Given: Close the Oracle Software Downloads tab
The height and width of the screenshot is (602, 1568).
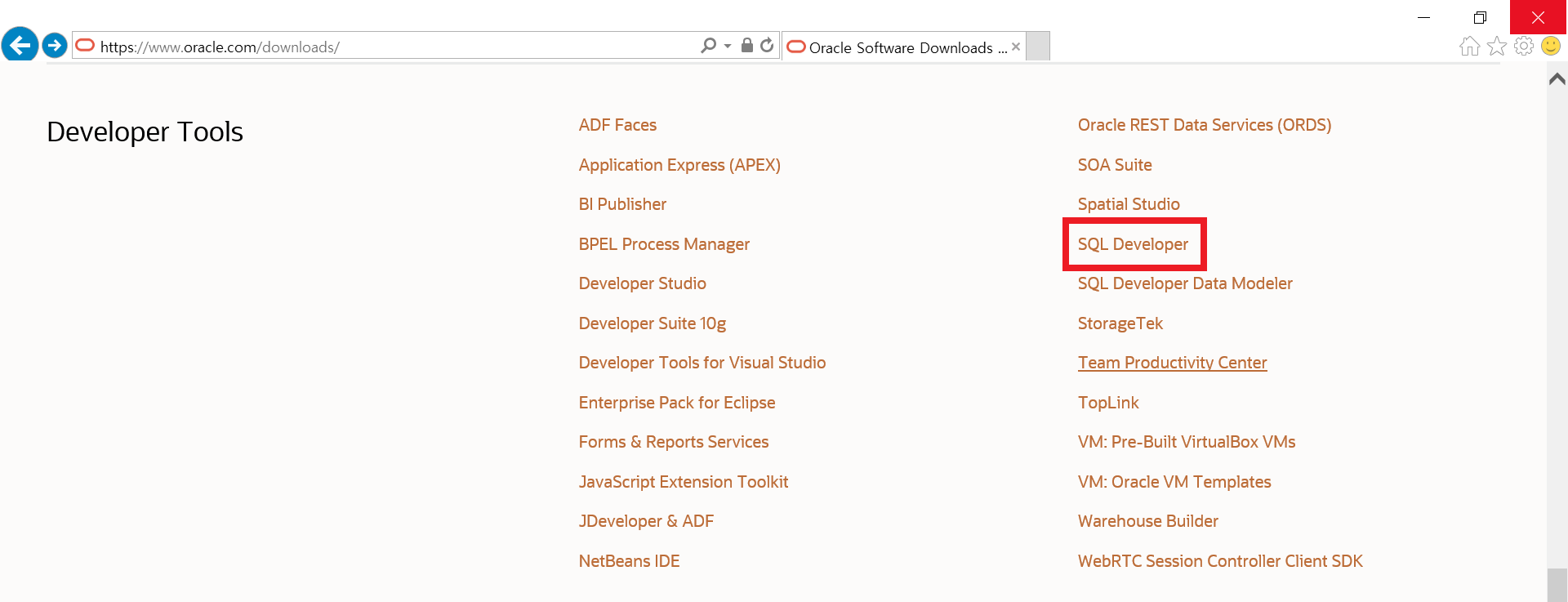Looking at the screenshot, I should point(1016,47).
